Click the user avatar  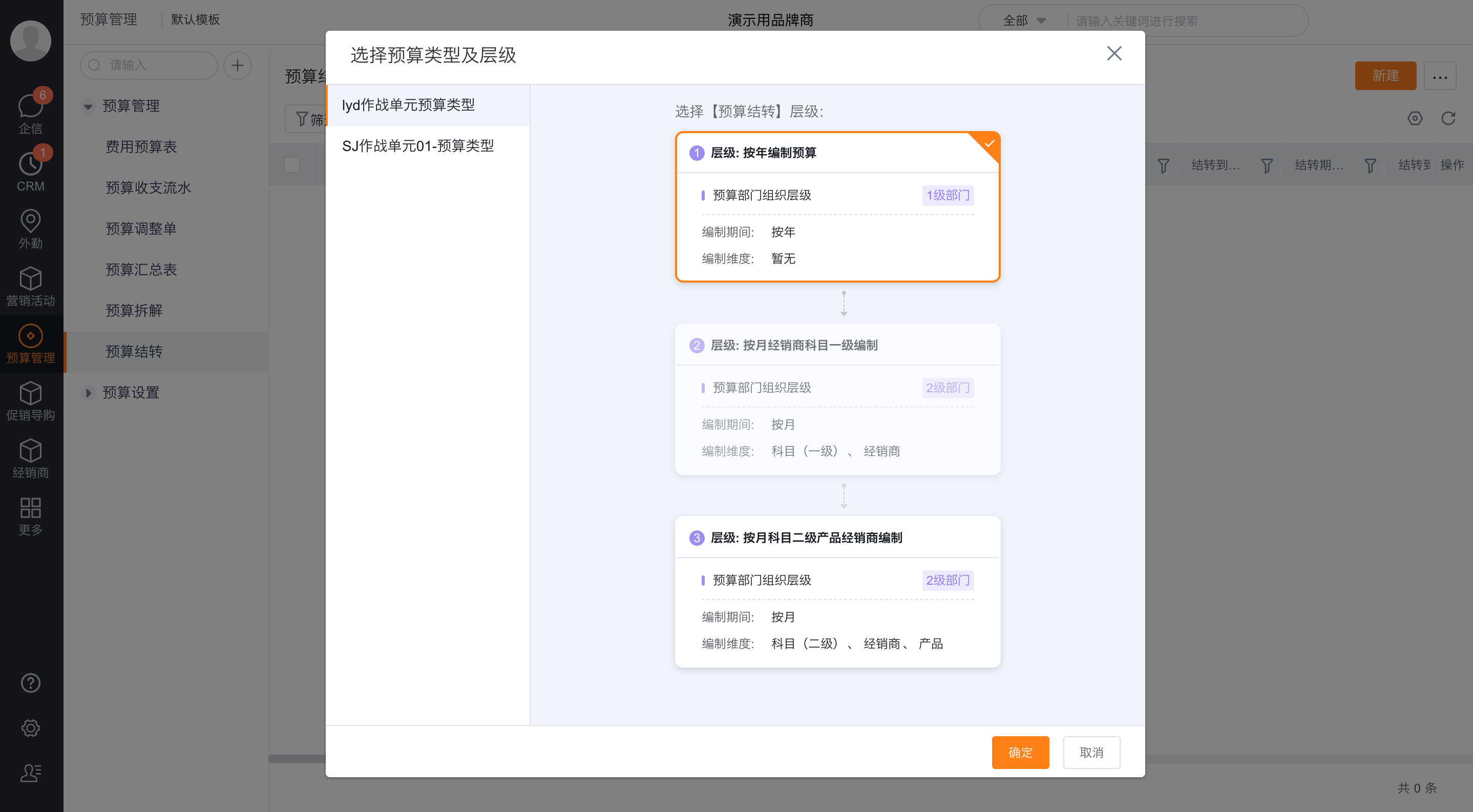point(30,41)
